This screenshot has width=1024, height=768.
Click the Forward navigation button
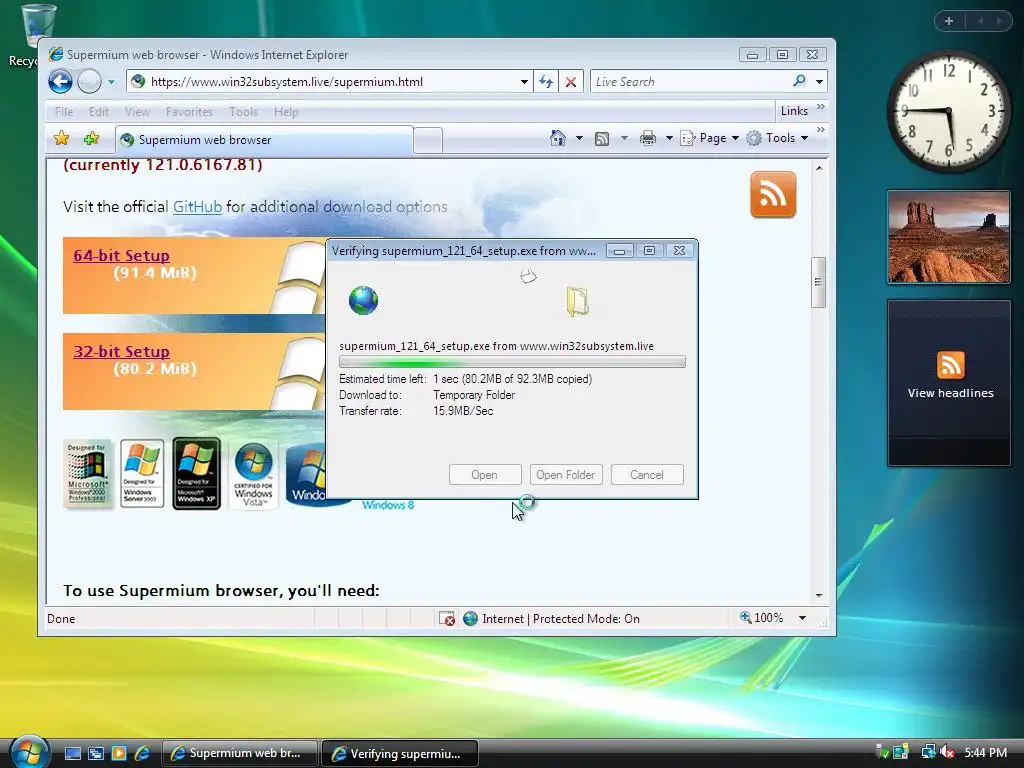coord(89,82)
